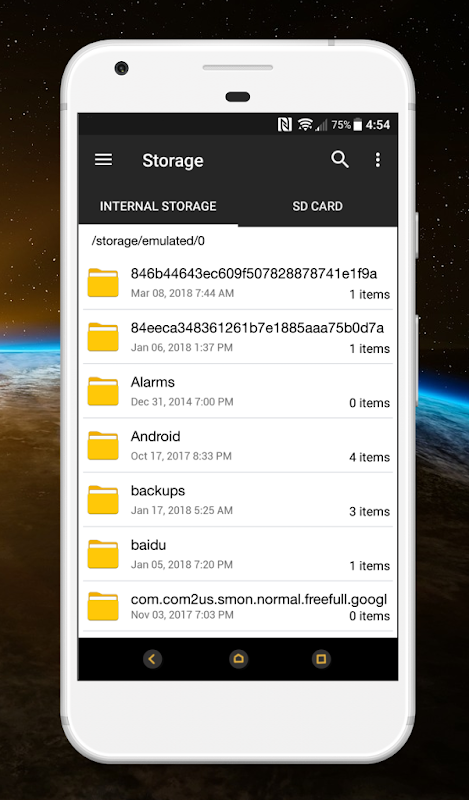Tap the Android folder icon

[103, 445]
